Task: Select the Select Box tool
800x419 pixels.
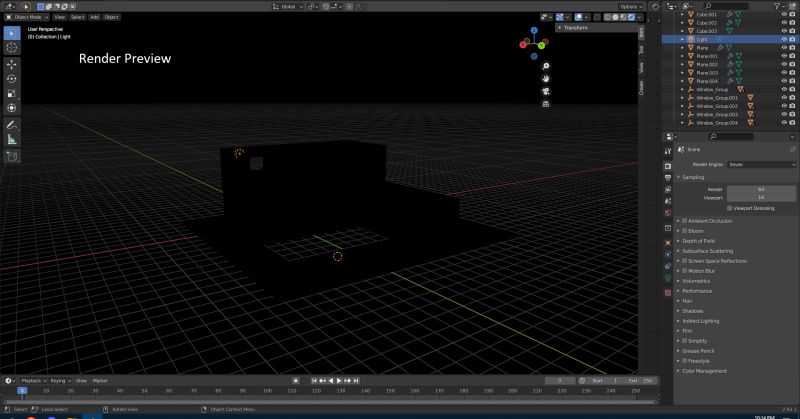Action: (12, 33)
